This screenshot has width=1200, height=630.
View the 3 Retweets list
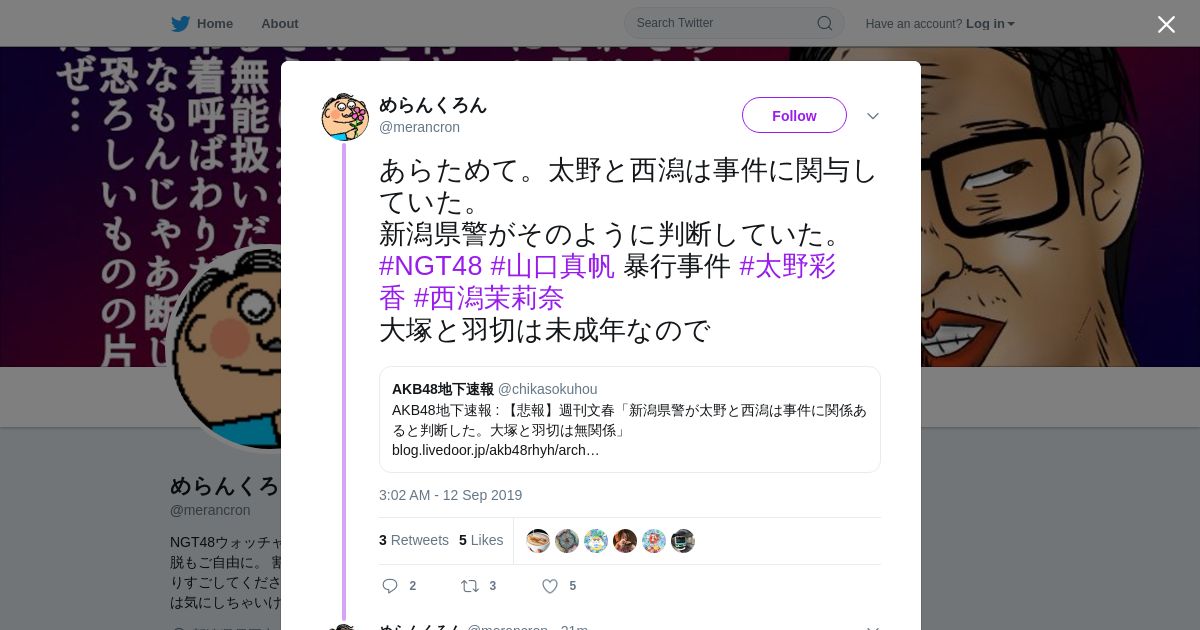(x=414, y=540)
